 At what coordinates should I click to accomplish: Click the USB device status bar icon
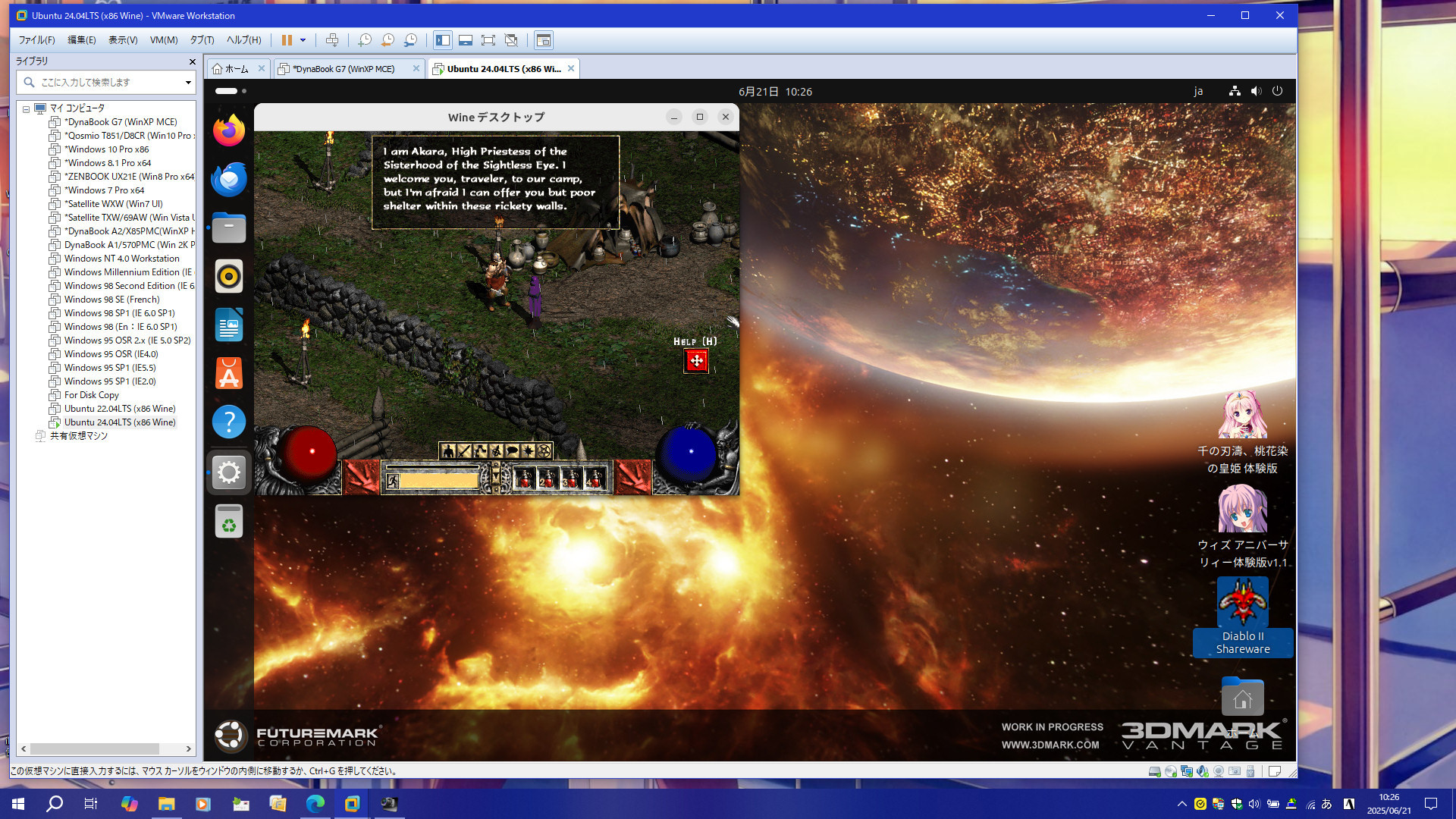coord(1250,771)
